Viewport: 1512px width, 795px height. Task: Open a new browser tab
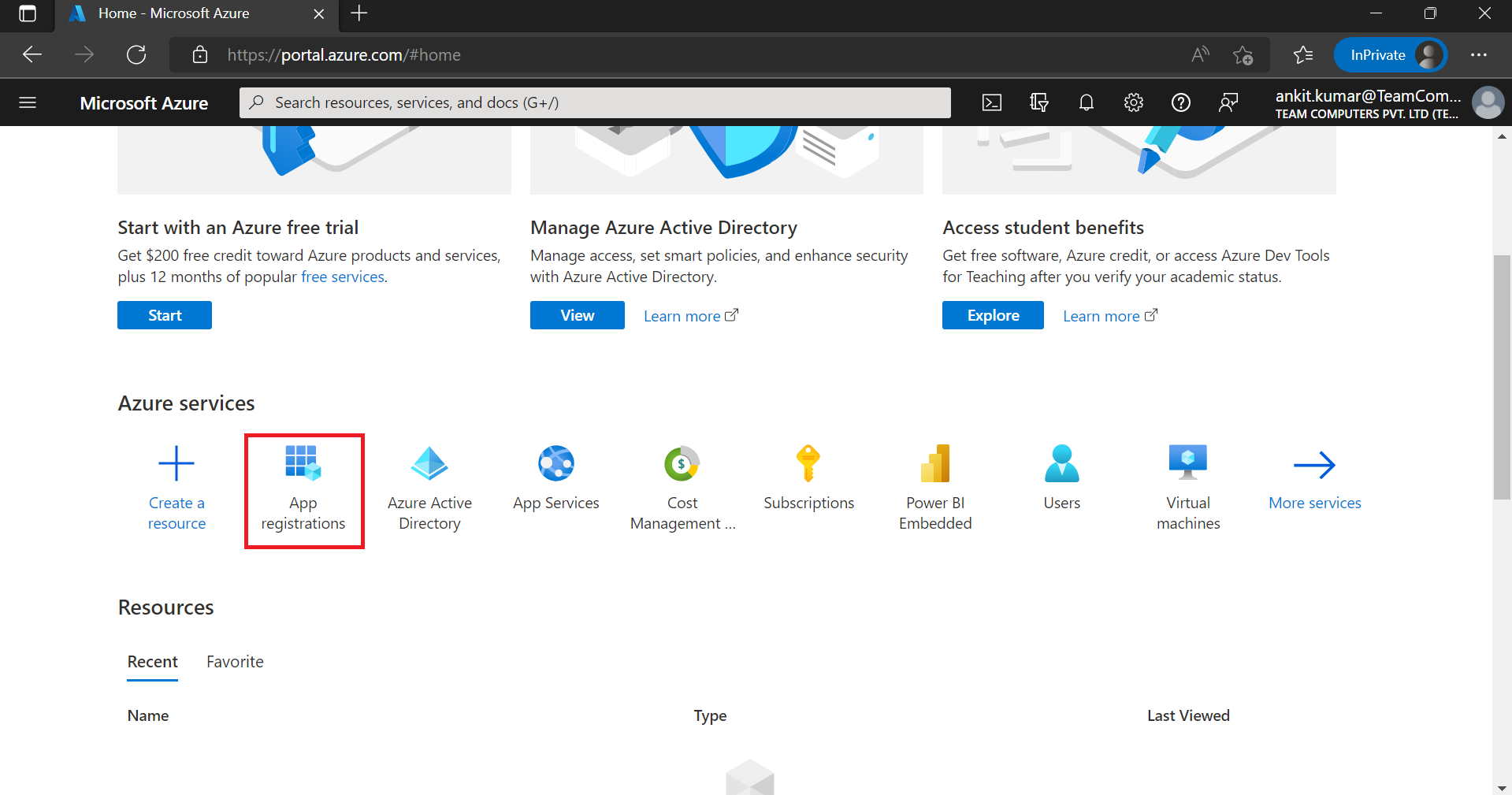tap(359, 13)
